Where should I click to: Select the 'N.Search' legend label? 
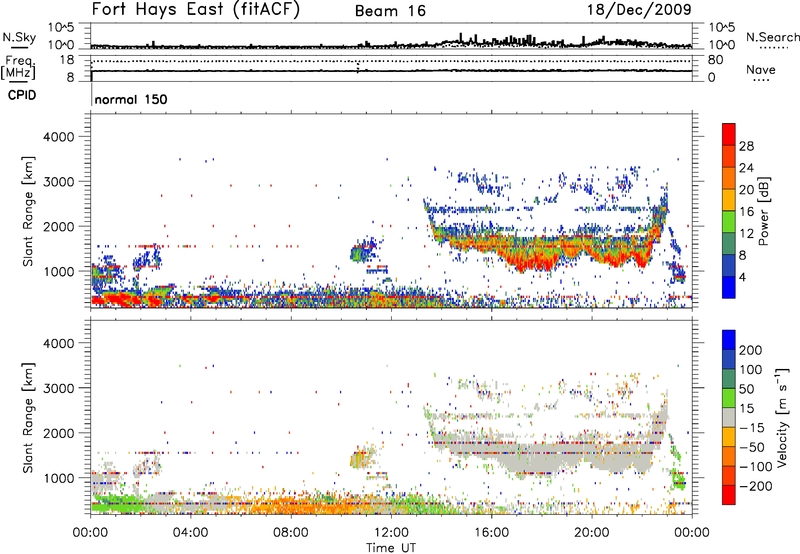pyautogui.click(x=772, y=37)
